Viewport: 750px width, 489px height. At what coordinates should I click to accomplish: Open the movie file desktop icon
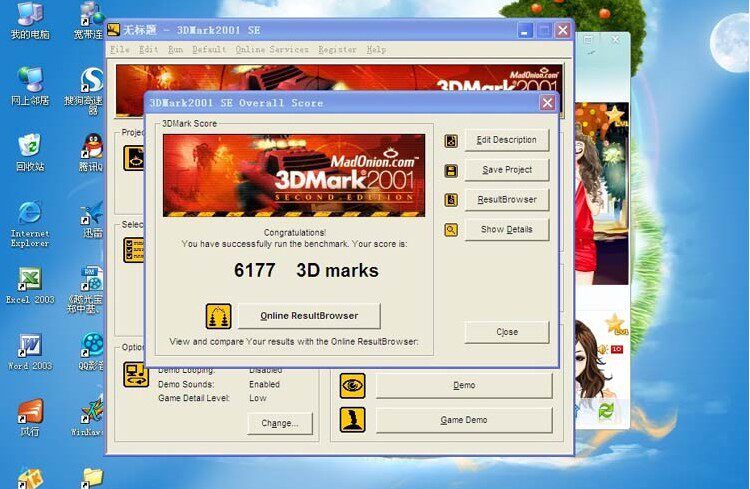[86, 290]
